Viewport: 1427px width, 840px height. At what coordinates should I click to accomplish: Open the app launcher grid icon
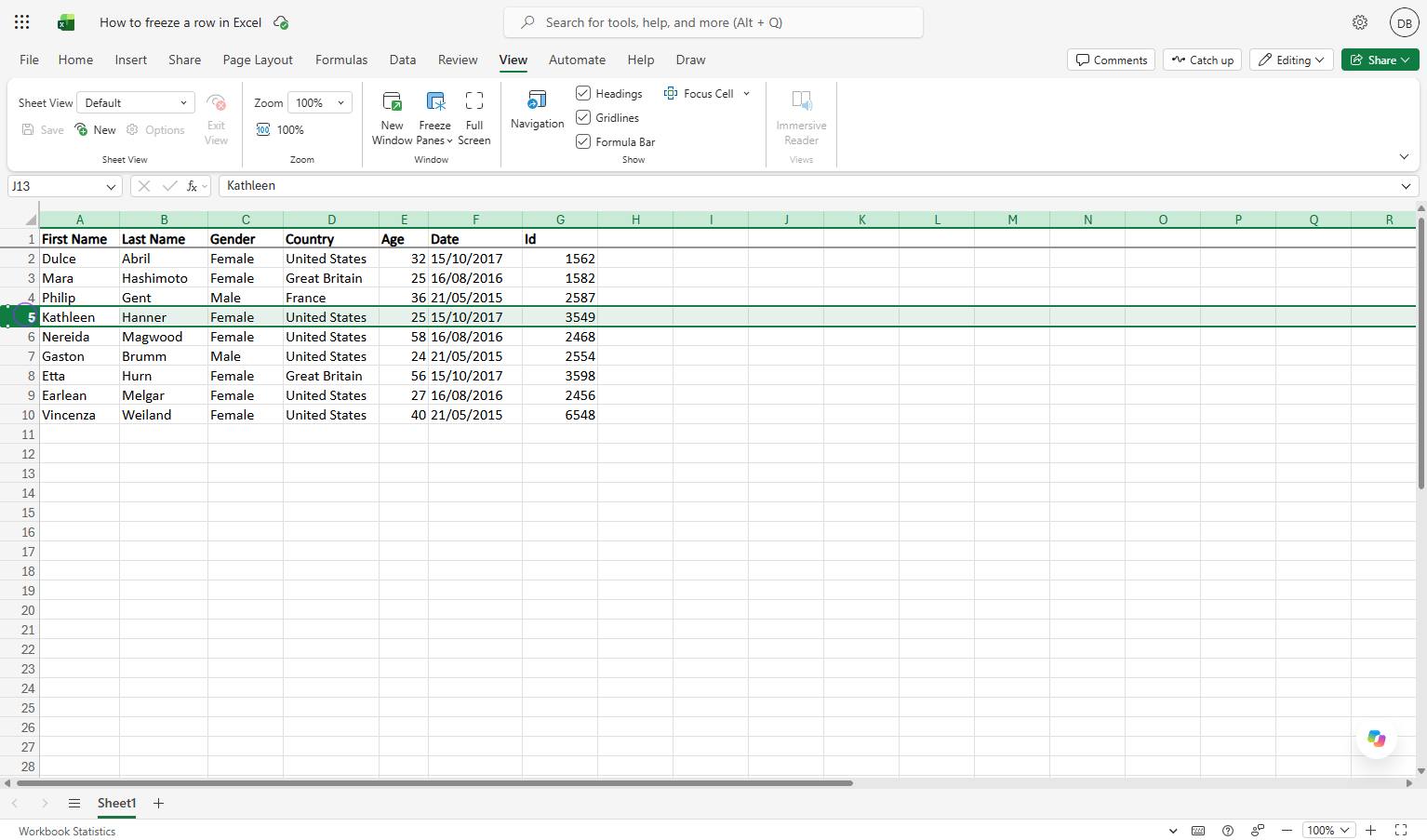[22, 22]
